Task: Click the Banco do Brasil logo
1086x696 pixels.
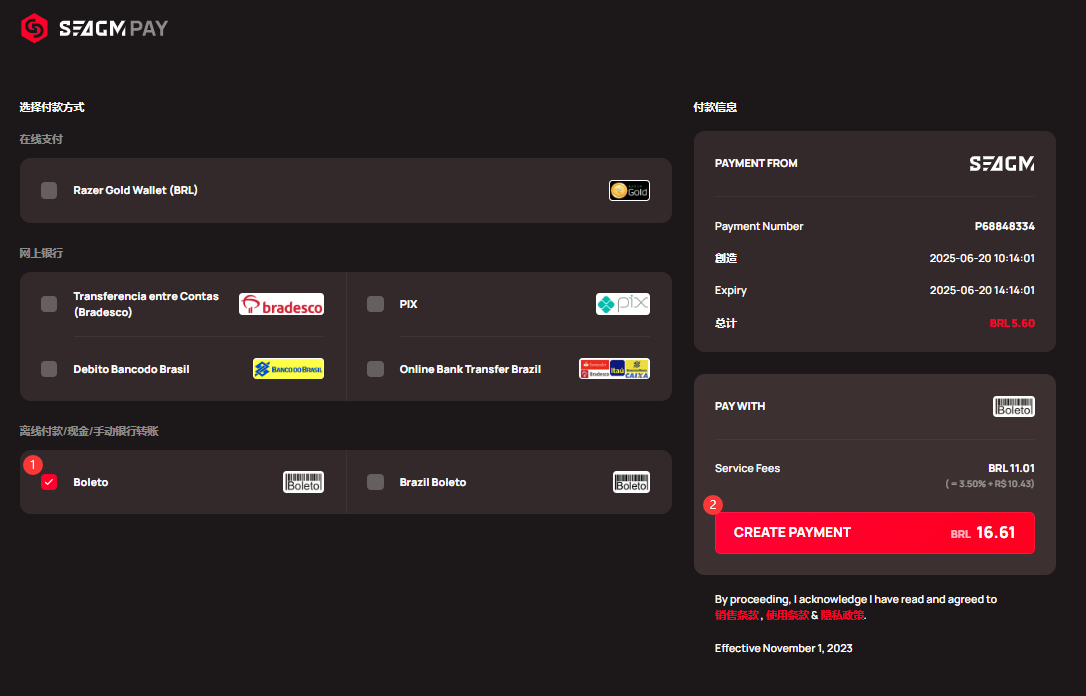Action: 288,369
